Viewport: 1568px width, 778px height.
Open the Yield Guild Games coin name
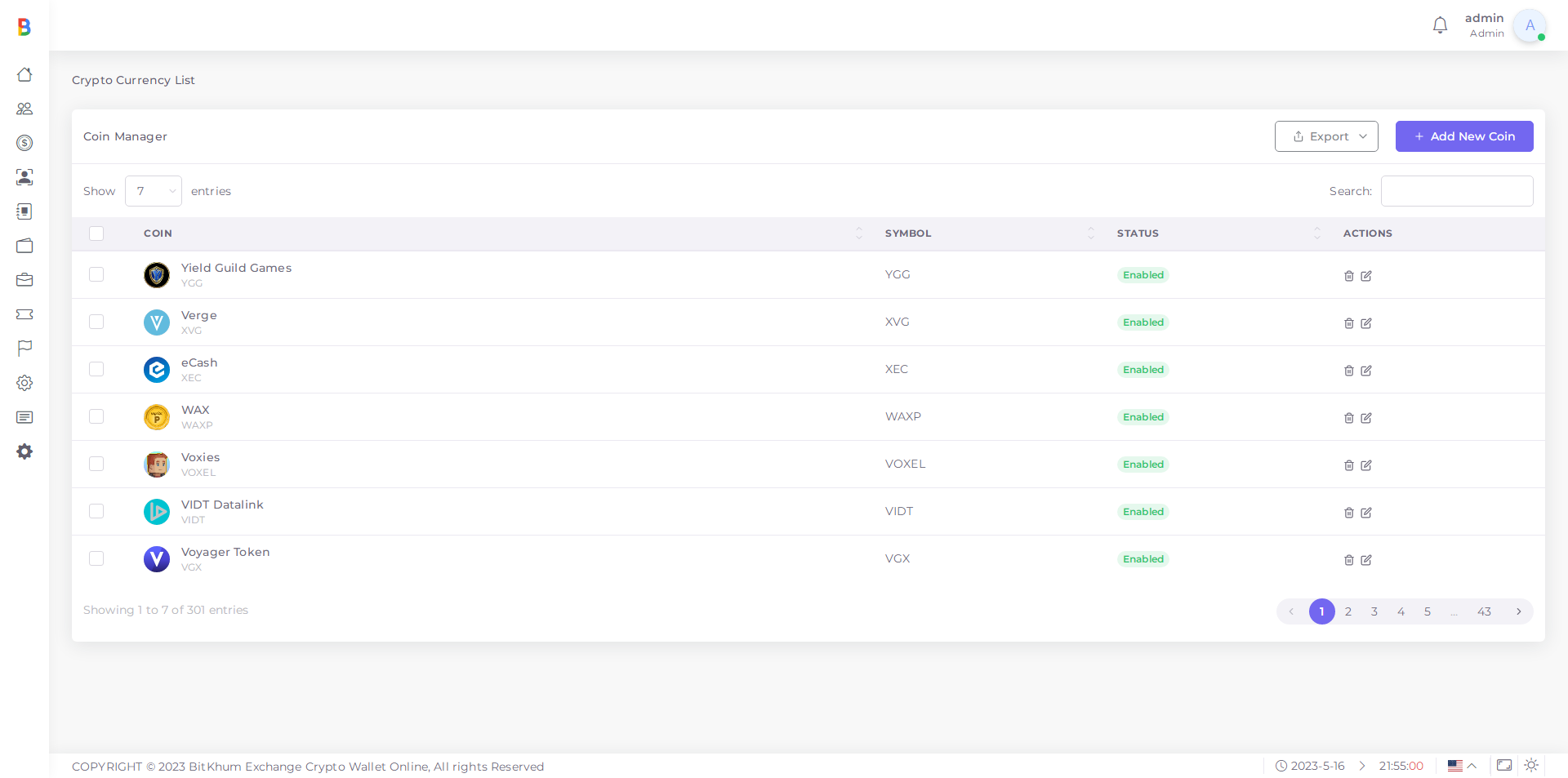(x=236, y=268)
